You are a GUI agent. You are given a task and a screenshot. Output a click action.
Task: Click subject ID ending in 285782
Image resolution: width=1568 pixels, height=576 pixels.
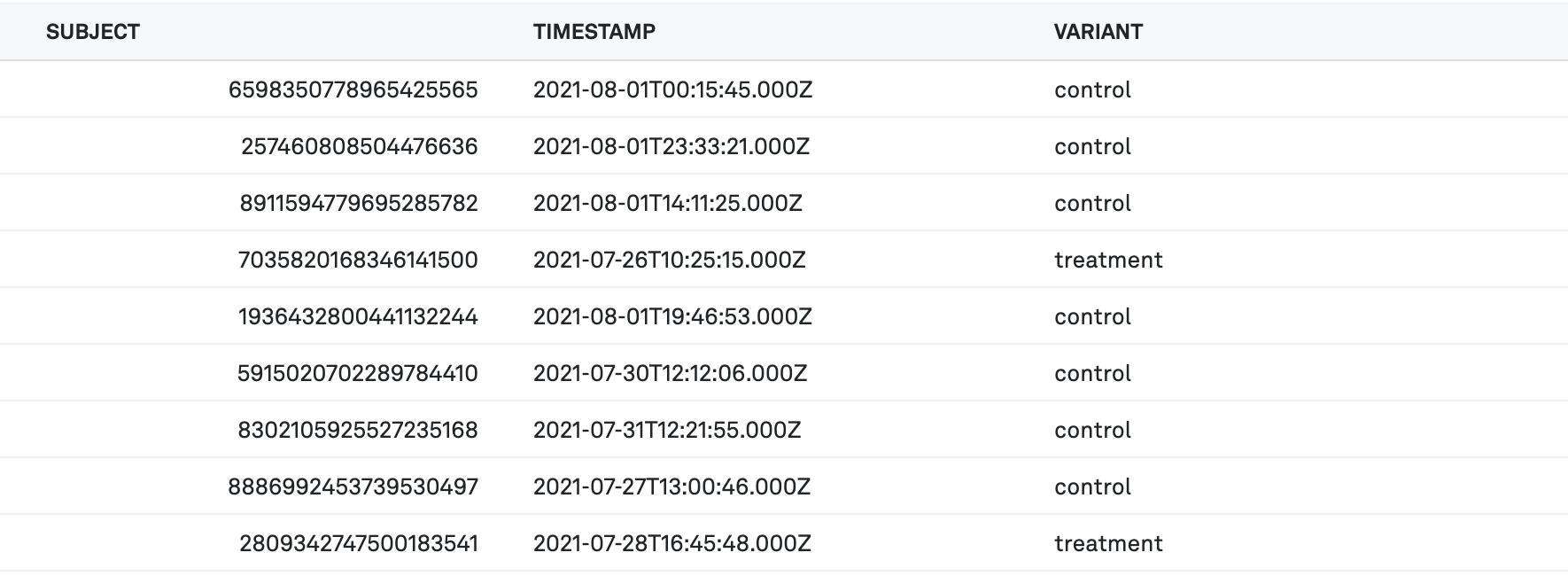(359, 203)
